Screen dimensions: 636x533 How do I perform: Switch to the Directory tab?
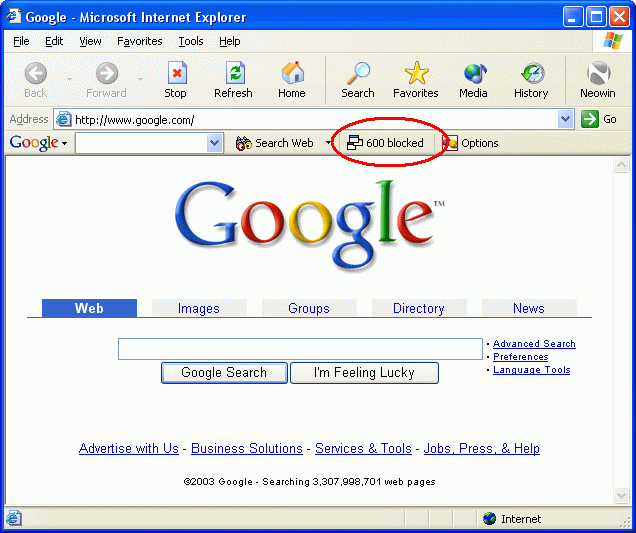pos(419,308)
